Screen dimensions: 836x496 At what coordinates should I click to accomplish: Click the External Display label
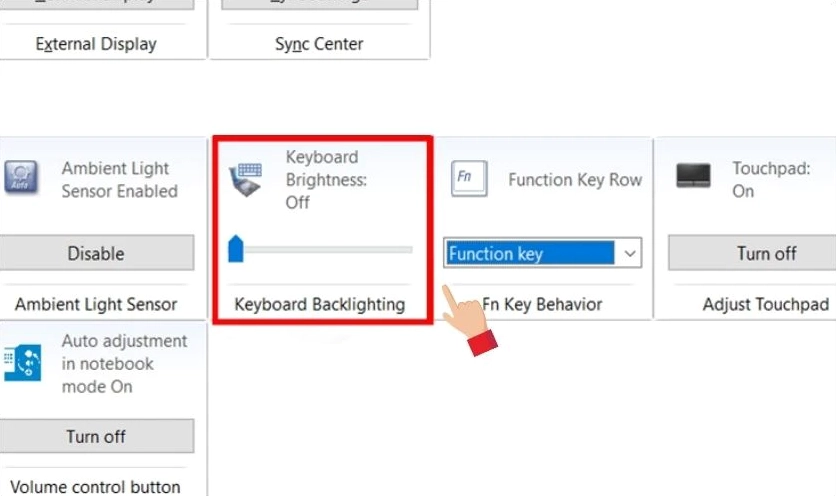[96, 44]
